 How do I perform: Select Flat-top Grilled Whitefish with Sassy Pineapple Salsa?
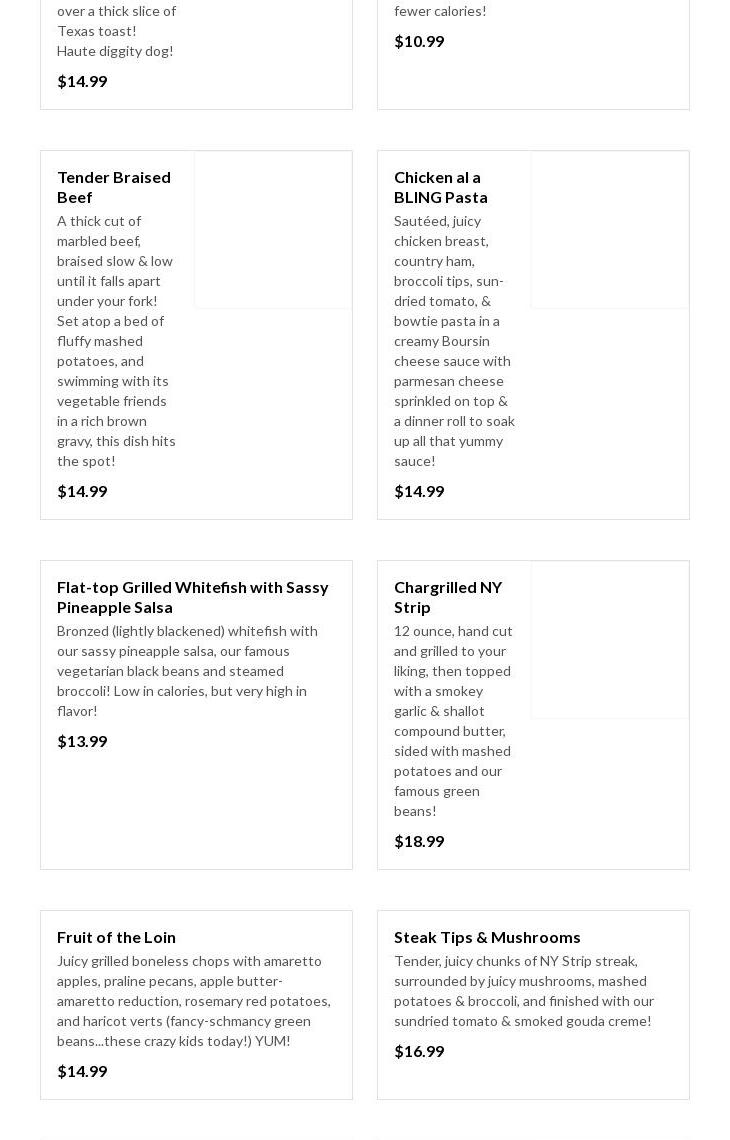click(x=192, y=597)
